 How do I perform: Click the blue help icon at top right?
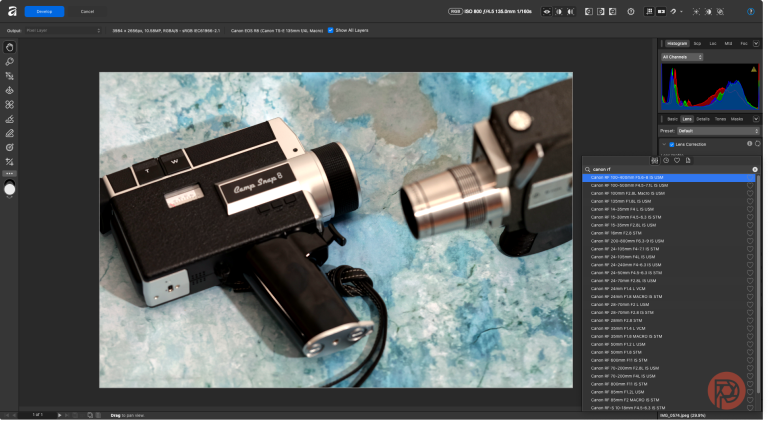(751, 11)
